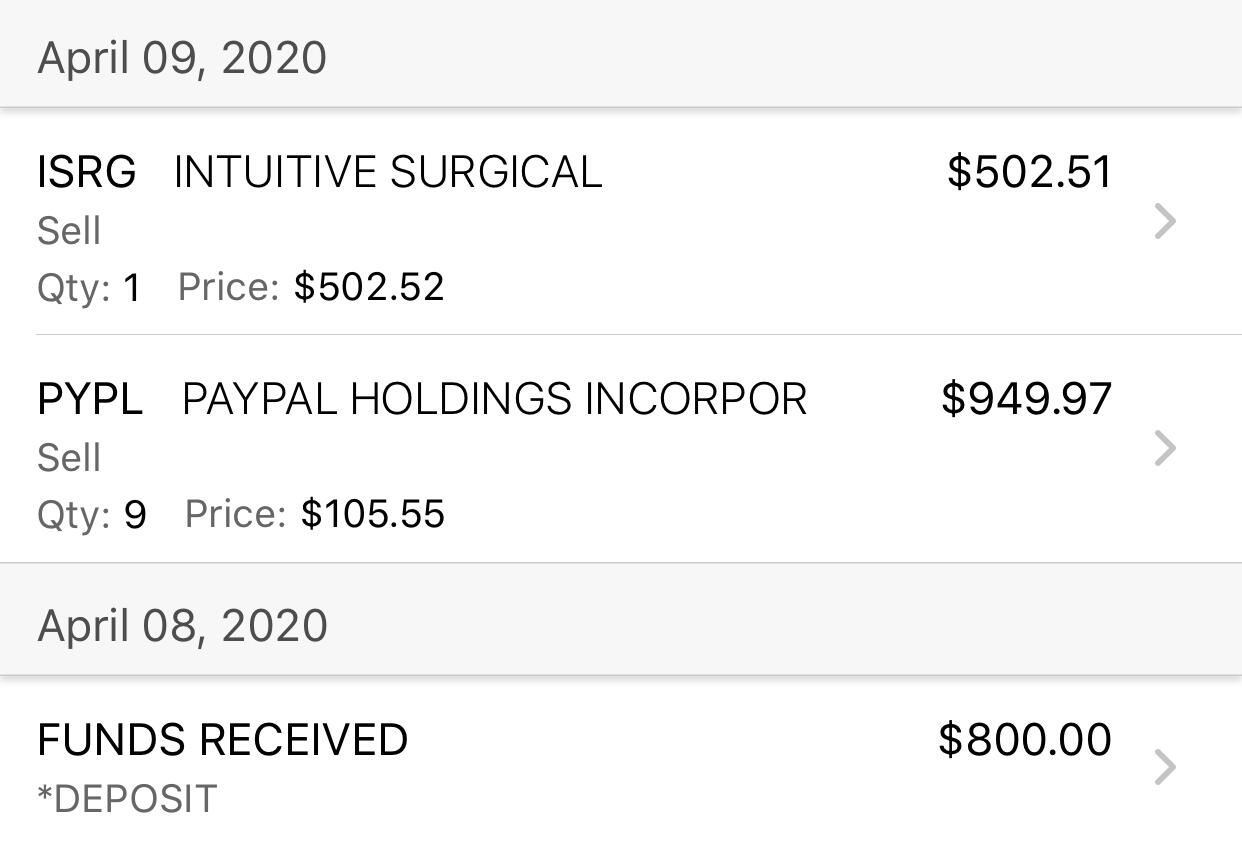This screenshot has height=858, width=1242.
Task: Tap the ISRG Qty: 1 field
Action: [89, 288]
